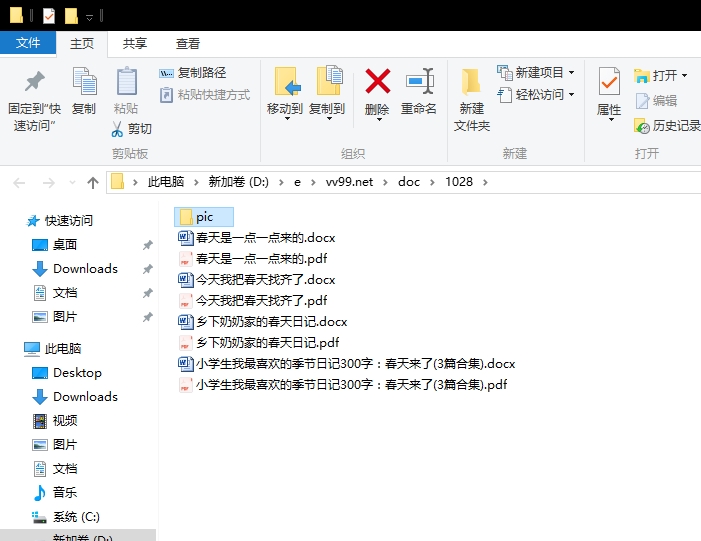The image size is (701, 541).
Task: Click vv99.net in the address bar
Action: 349,182
